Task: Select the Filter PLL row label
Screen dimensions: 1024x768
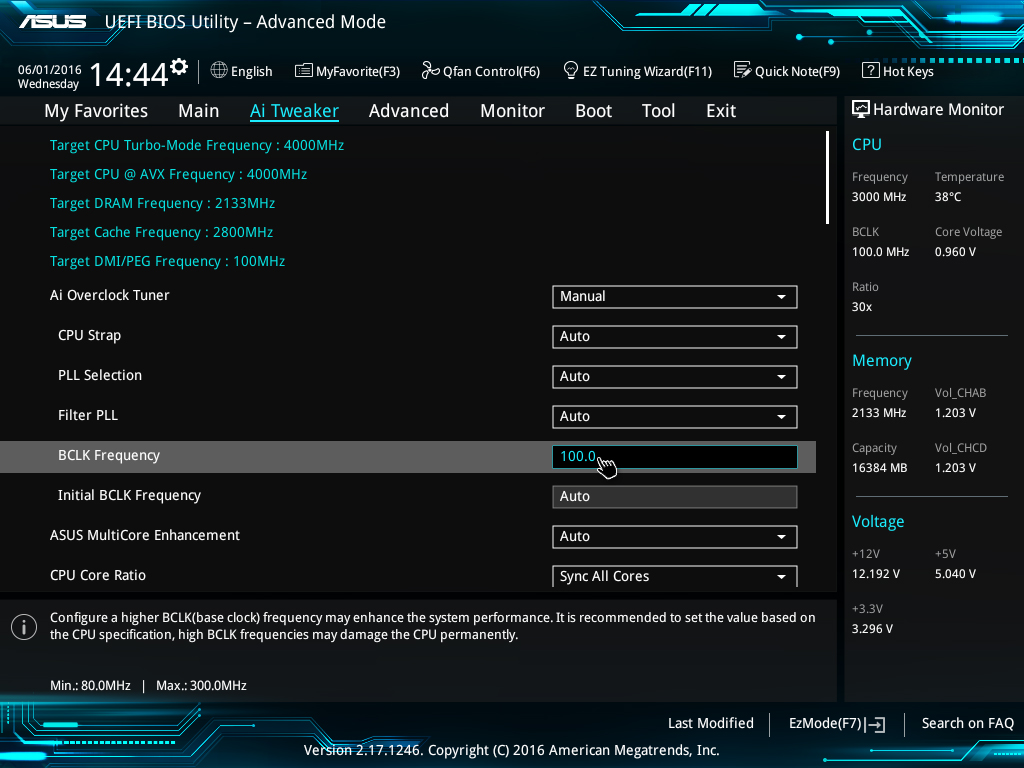Action: coord(88,415)
